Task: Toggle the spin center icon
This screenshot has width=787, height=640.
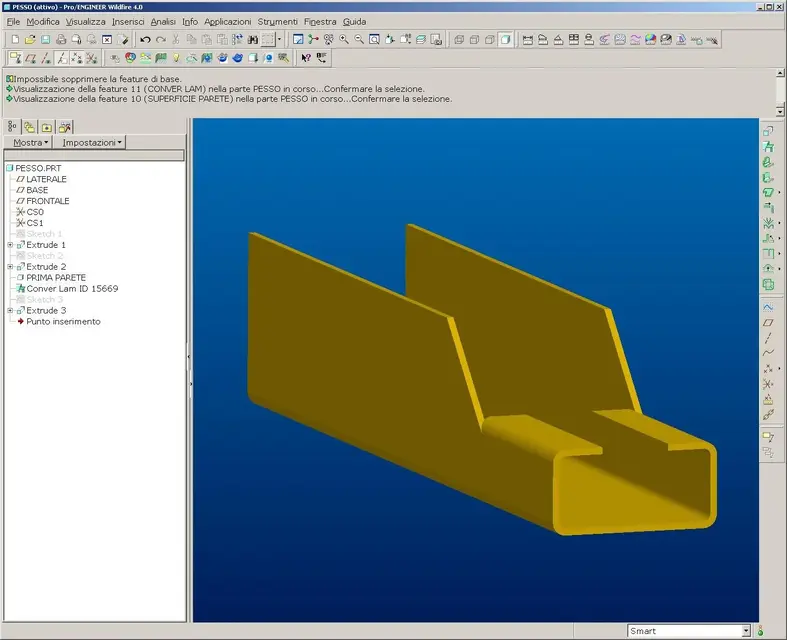Action: tap(314, 40)
